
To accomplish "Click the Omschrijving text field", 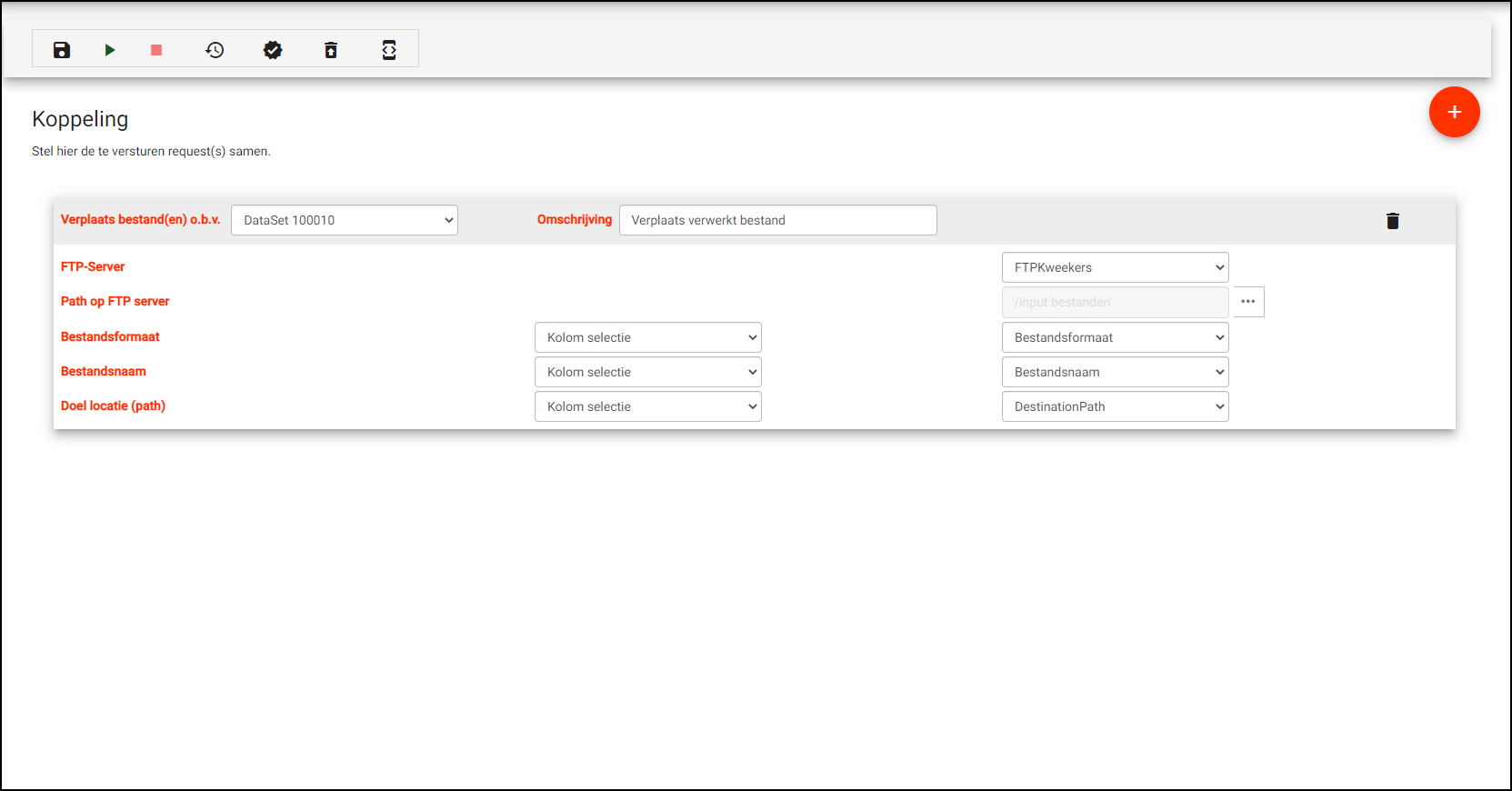I will [777, 220].
